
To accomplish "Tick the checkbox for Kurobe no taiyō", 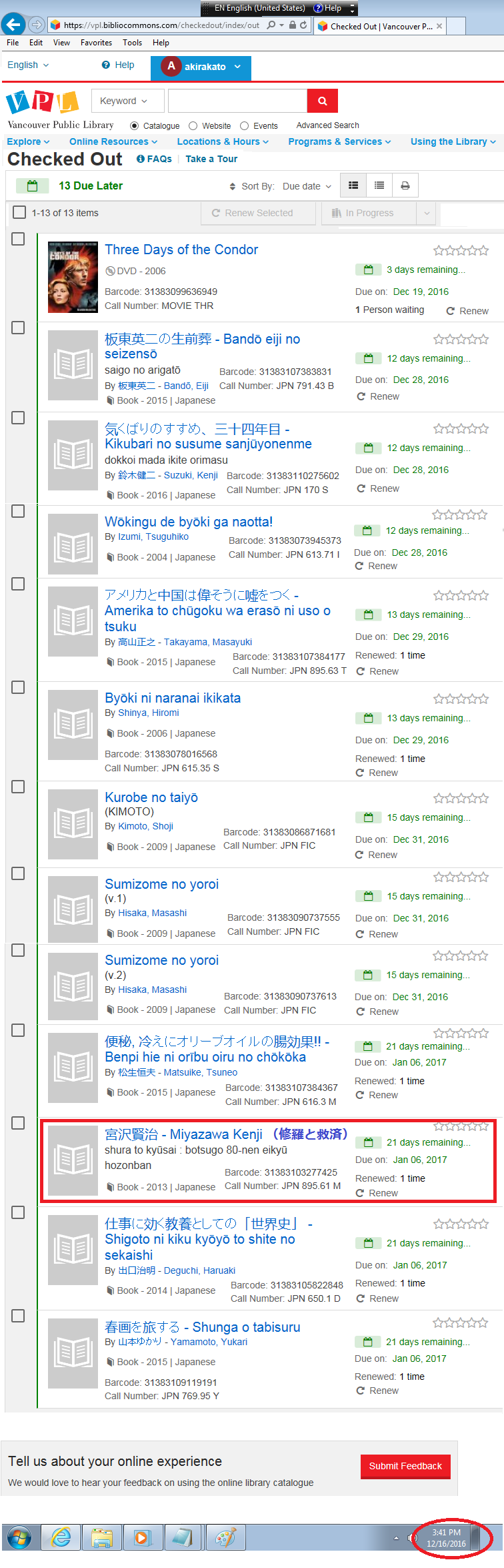I will [19, 787].
